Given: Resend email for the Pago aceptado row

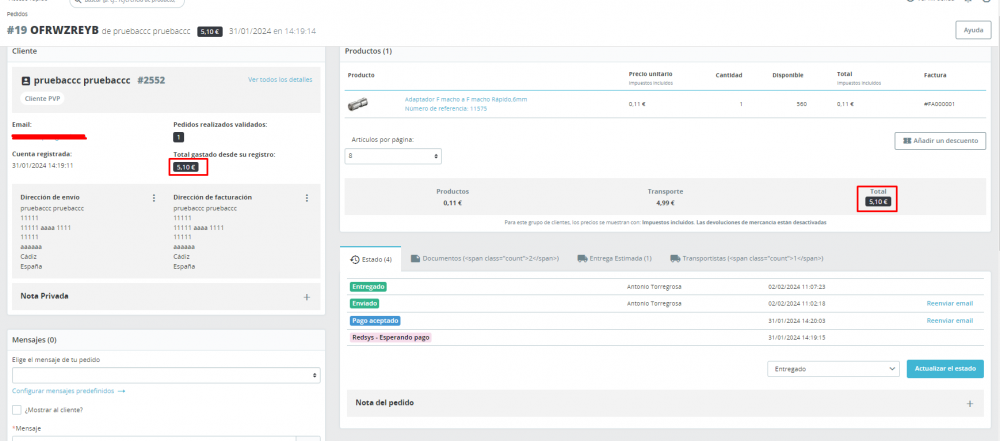Looking at the screenshot, I should coord(950,320).
